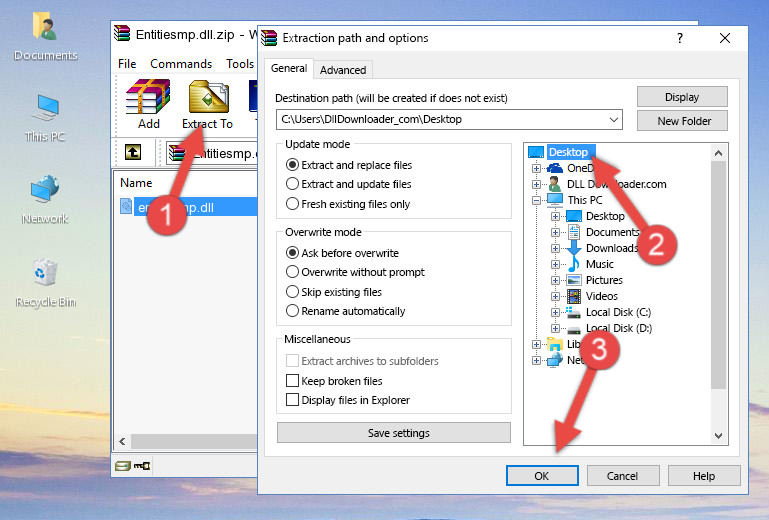Open the Destination path dropdown arrow
769x520 pixels.
pos(614,120)
